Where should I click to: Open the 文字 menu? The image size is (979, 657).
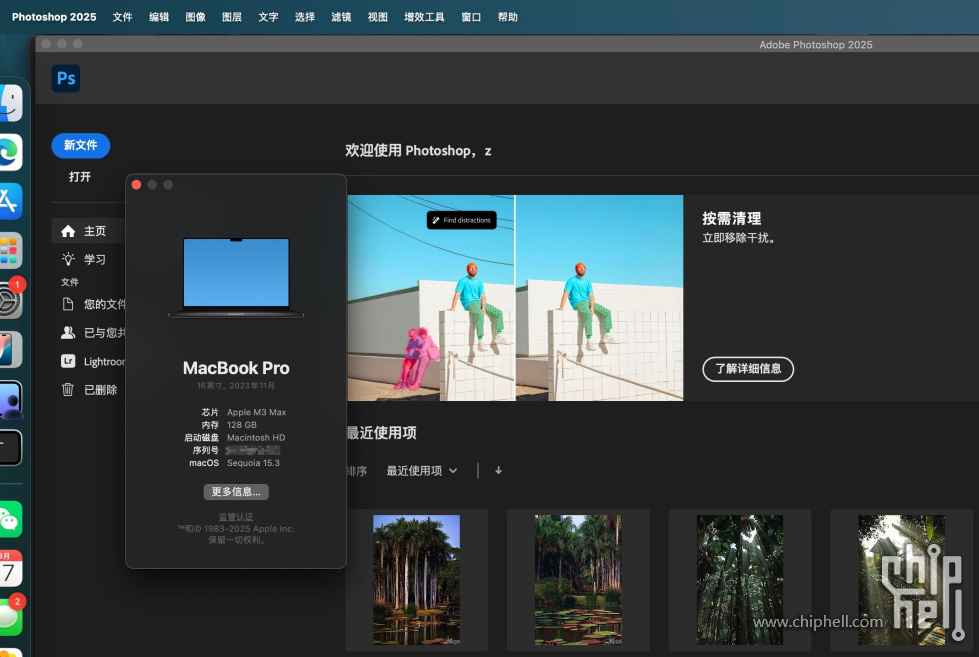(268, 17)
